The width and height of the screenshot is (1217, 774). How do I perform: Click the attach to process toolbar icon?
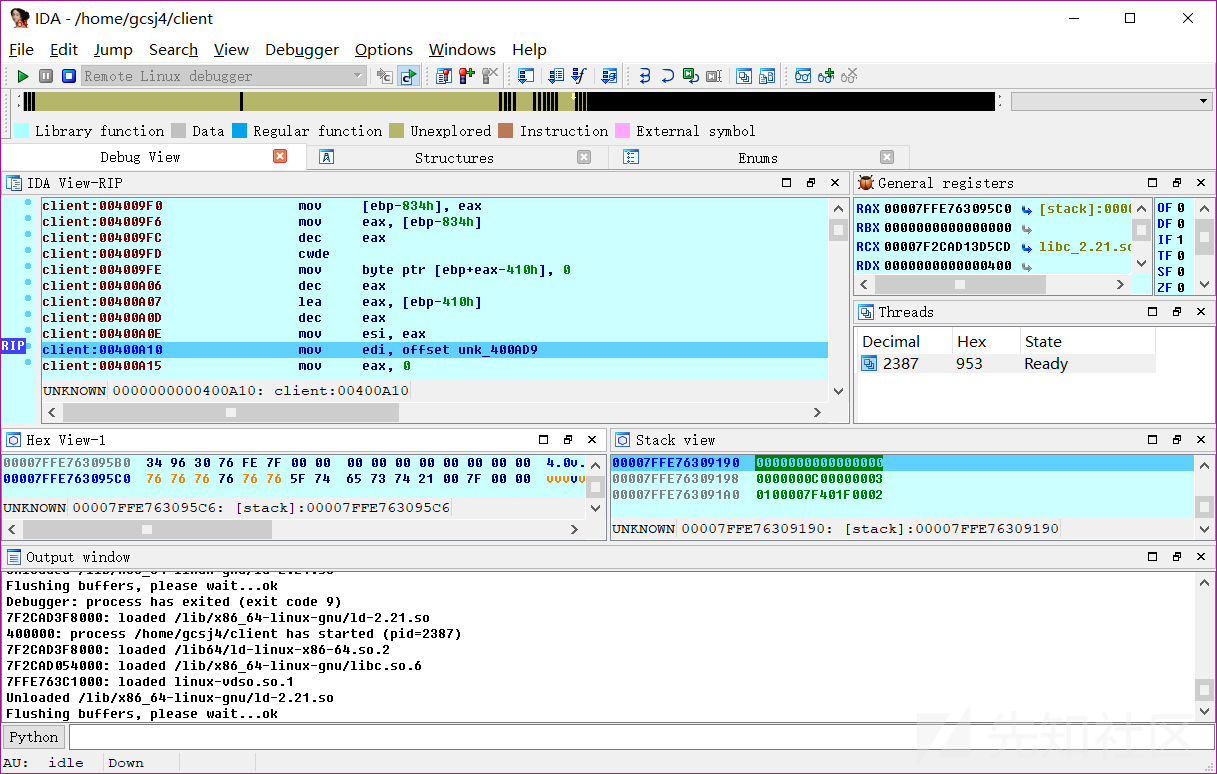click(384, 76)
